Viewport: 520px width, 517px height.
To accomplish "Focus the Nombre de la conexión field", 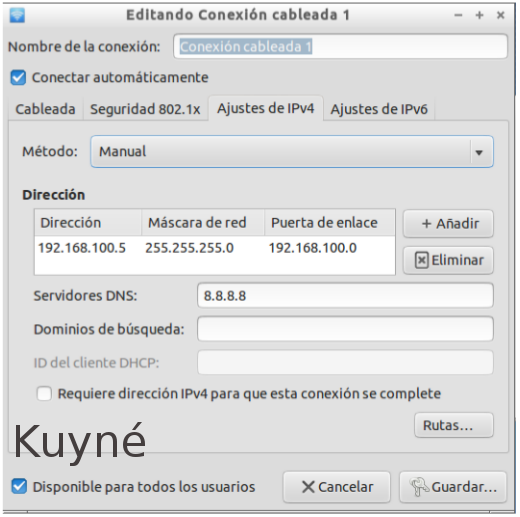I will pyautogui.click(x=340, y=46).
